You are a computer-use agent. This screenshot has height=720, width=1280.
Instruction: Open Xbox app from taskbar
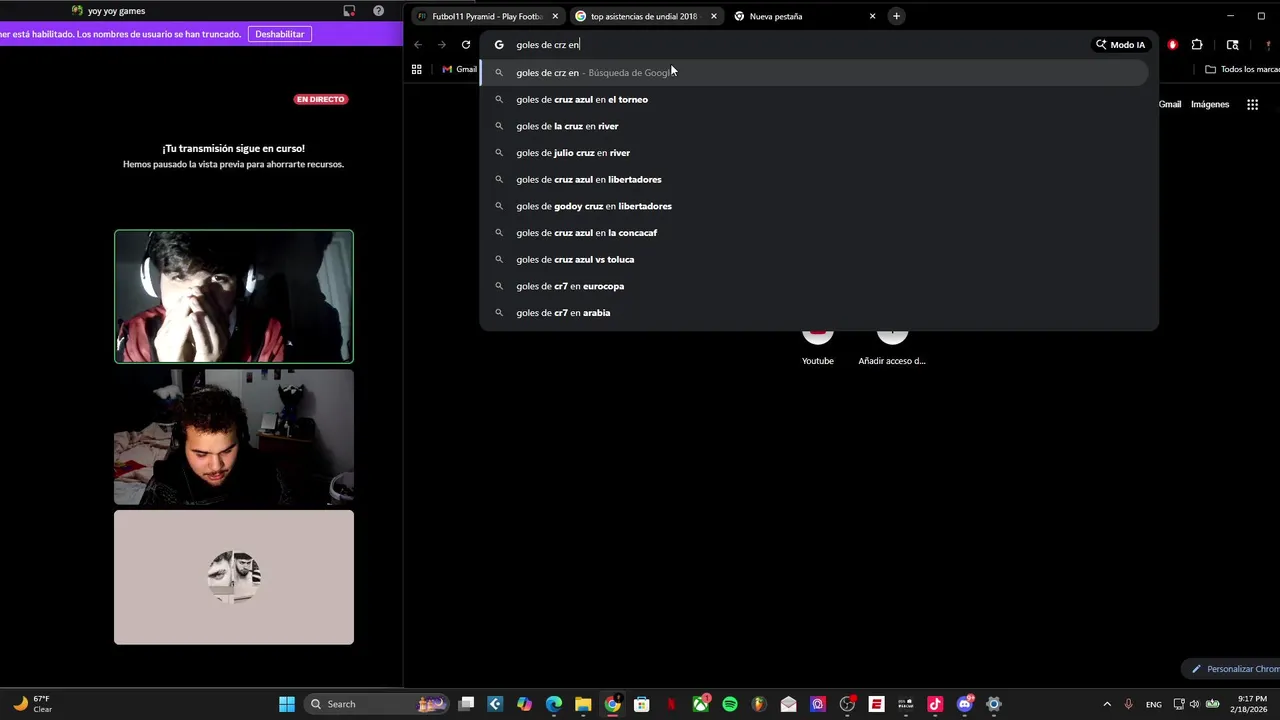(701, 704)
